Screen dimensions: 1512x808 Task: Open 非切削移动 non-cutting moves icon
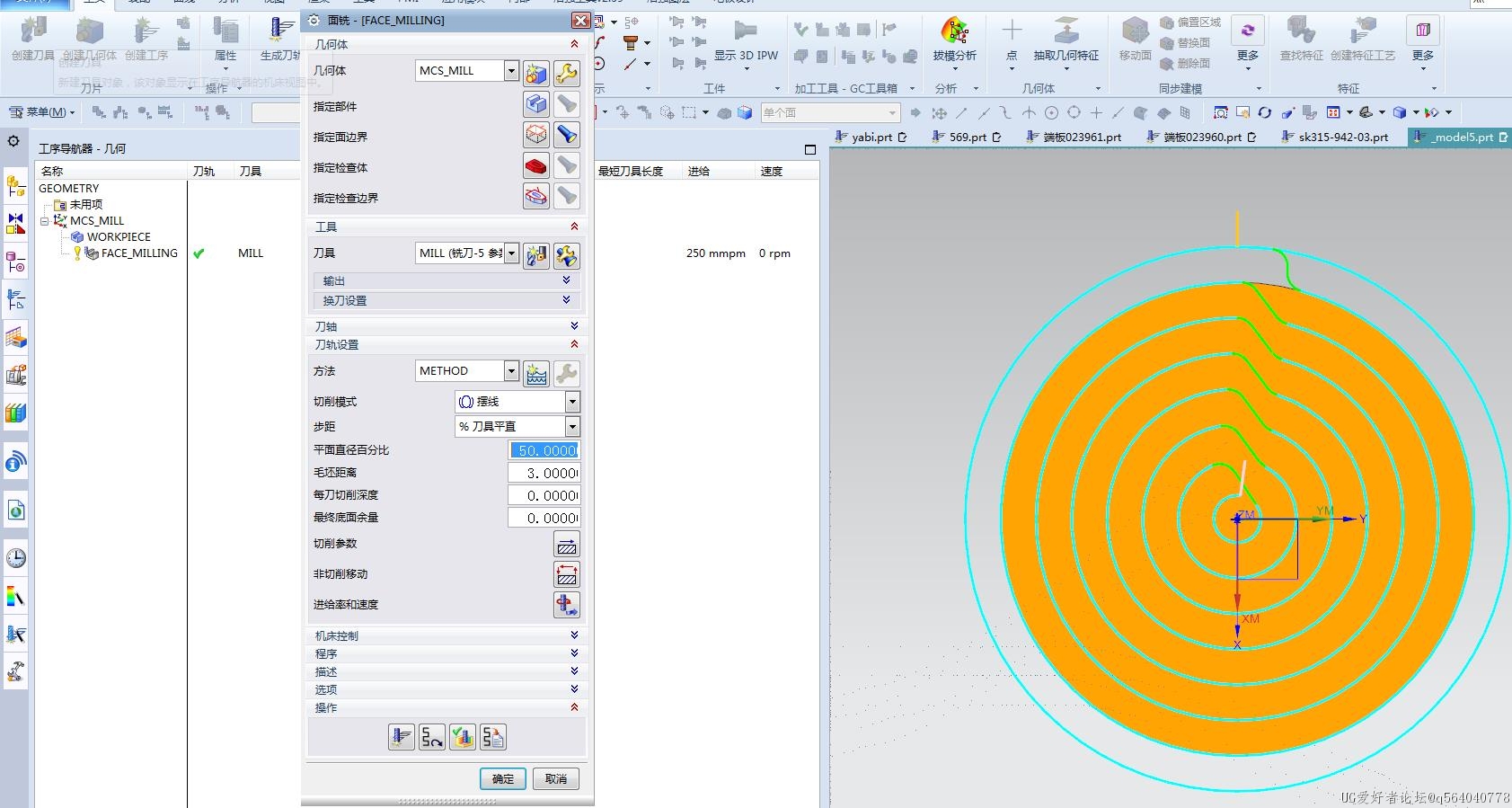(567, 575)
